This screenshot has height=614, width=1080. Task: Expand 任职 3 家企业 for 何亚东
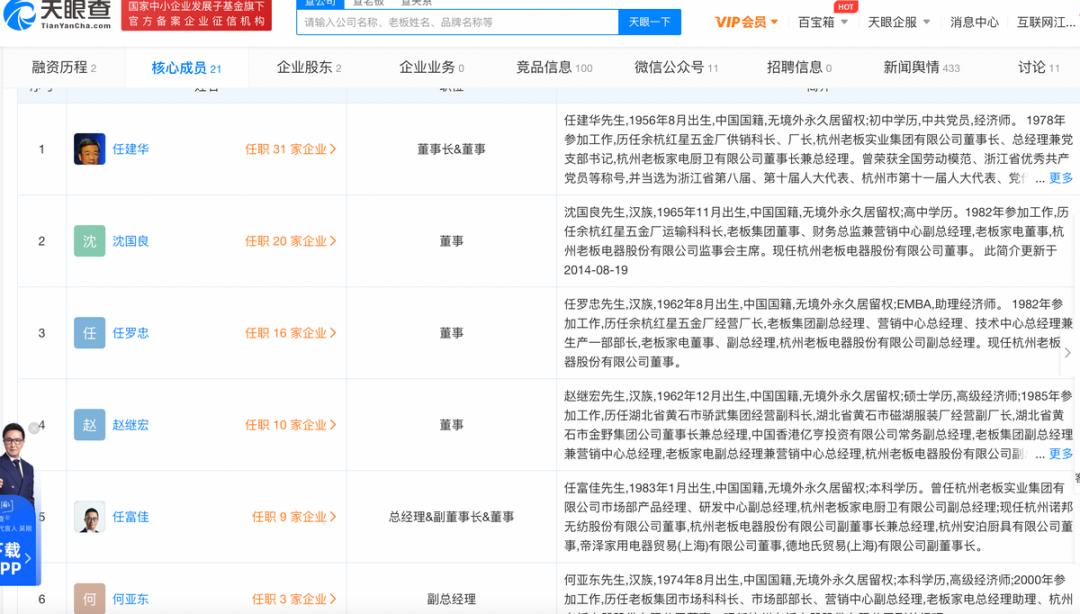pos(294,599)
